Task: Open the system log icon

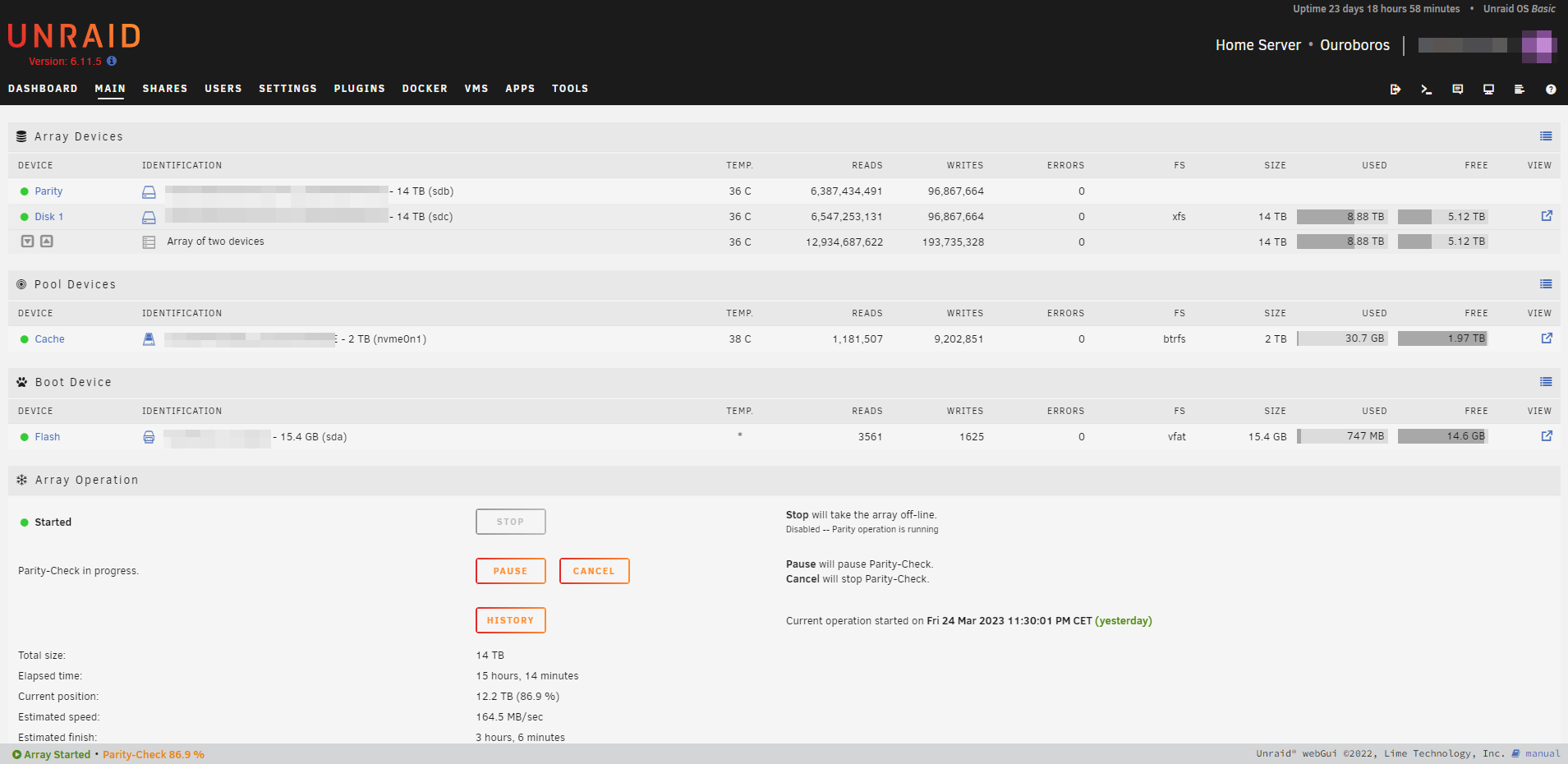Action: [1520, 90]
